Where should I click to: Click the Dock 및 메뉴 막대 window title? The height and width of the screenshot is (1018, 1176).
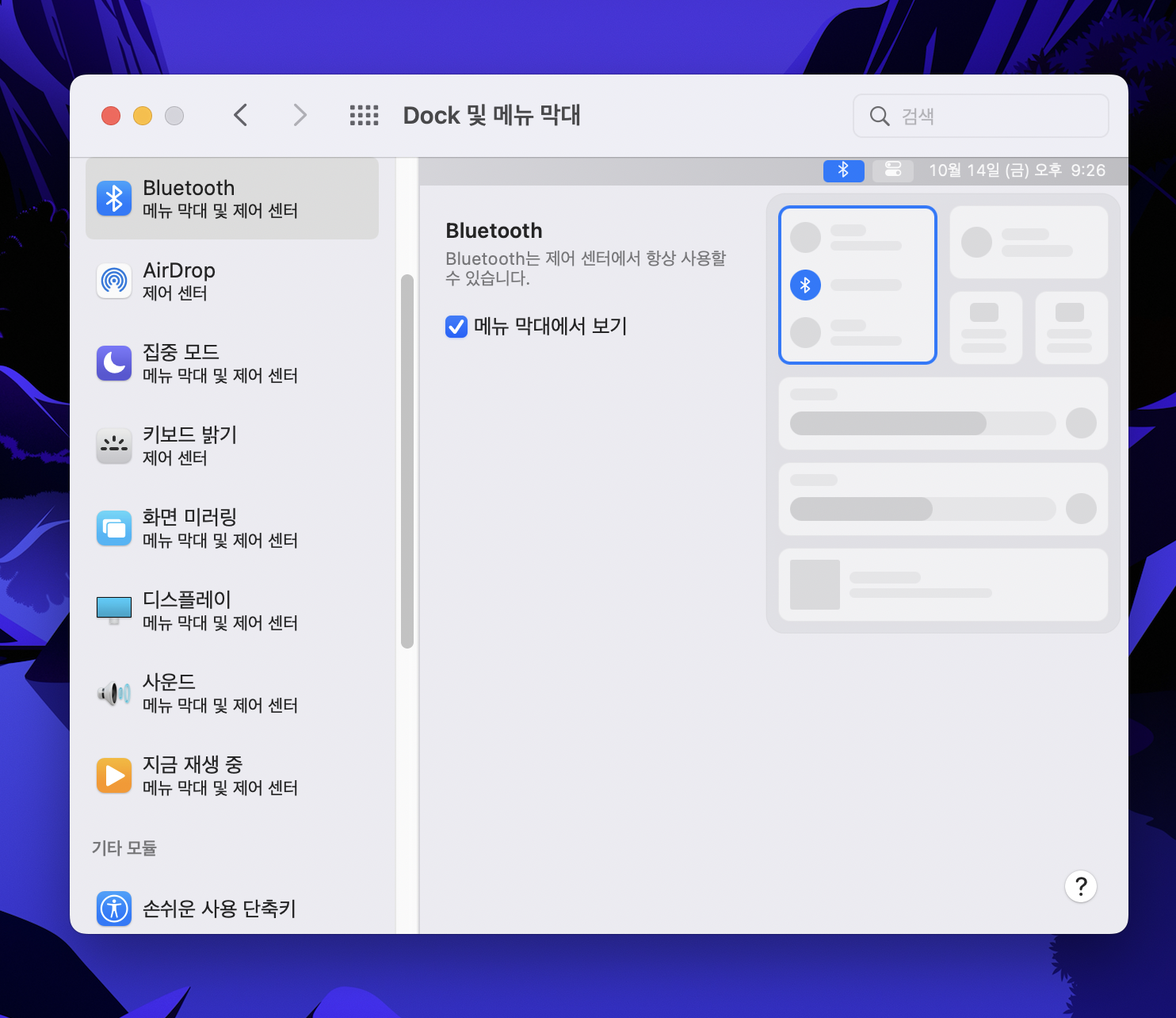(x=492, y=116)
